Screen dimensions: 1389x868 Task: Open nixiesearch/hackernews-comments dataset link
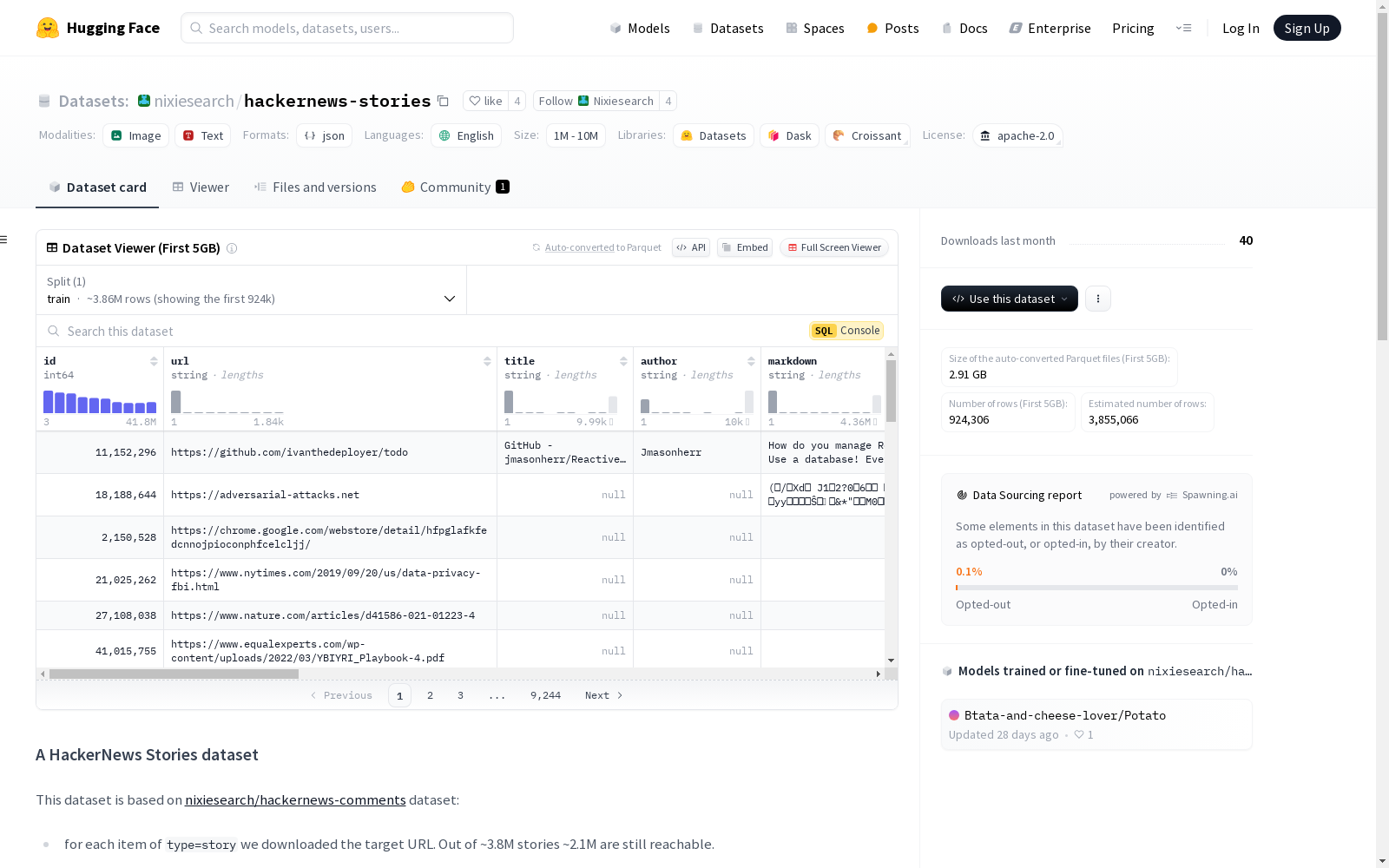(x=295, y=799)
